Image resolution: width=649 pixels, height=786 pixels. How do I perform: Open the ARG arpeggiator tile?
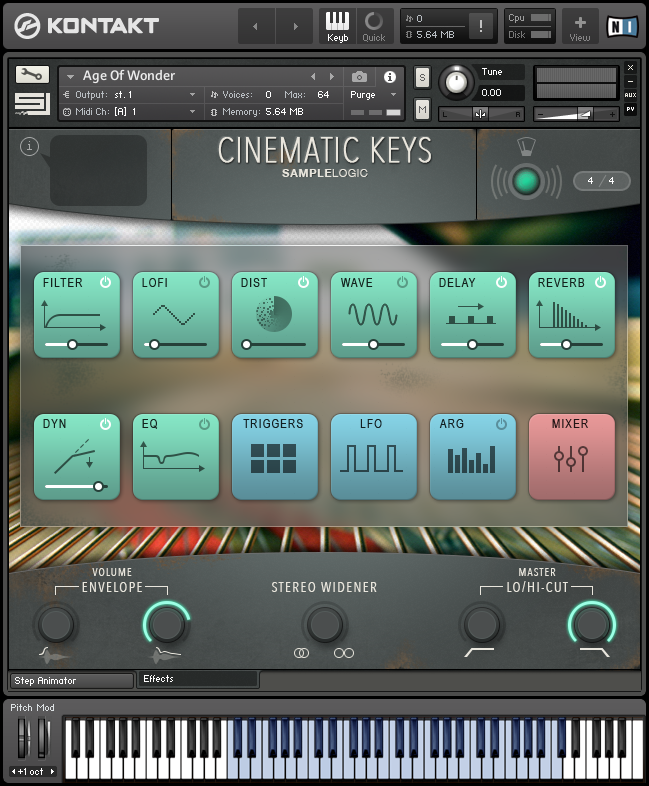(x=472, y=457)
